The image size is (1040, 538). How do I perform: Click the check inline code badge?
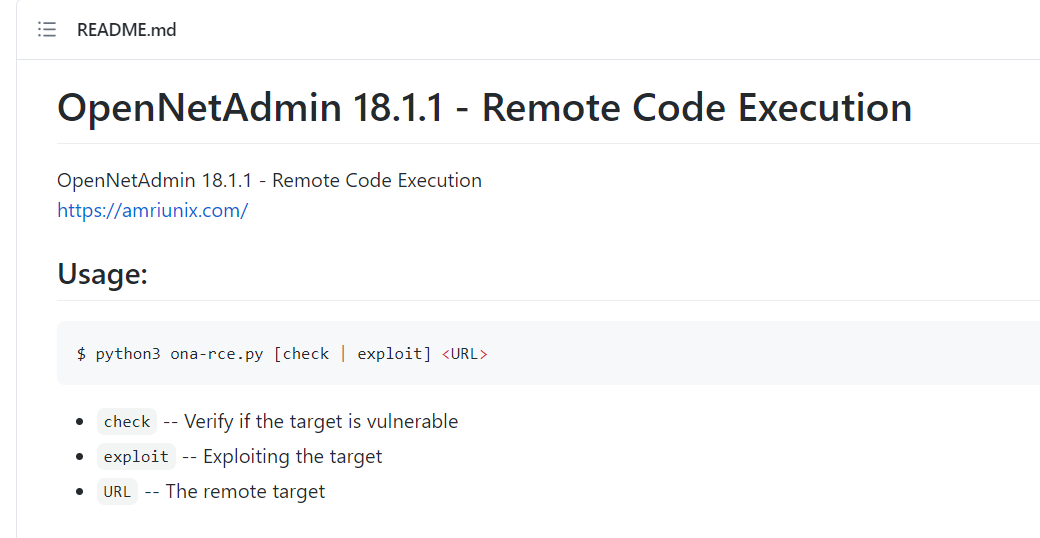pos(127,421)
